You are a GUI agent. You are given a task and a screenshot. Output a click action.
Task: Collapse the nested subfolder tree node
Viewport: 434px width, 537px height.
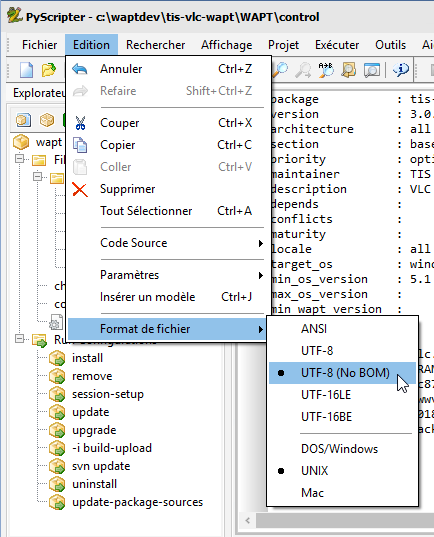point(37,176)
